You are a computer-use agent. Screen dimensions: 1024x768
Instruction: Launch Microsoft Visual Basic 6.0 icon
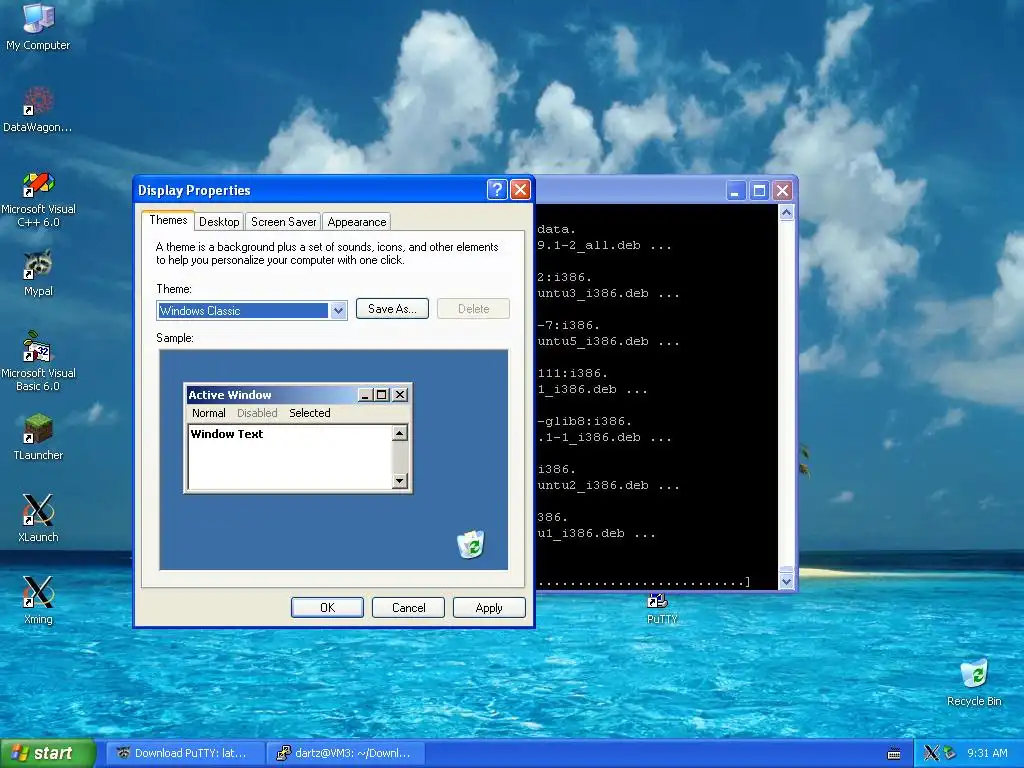tap(38, 361)
